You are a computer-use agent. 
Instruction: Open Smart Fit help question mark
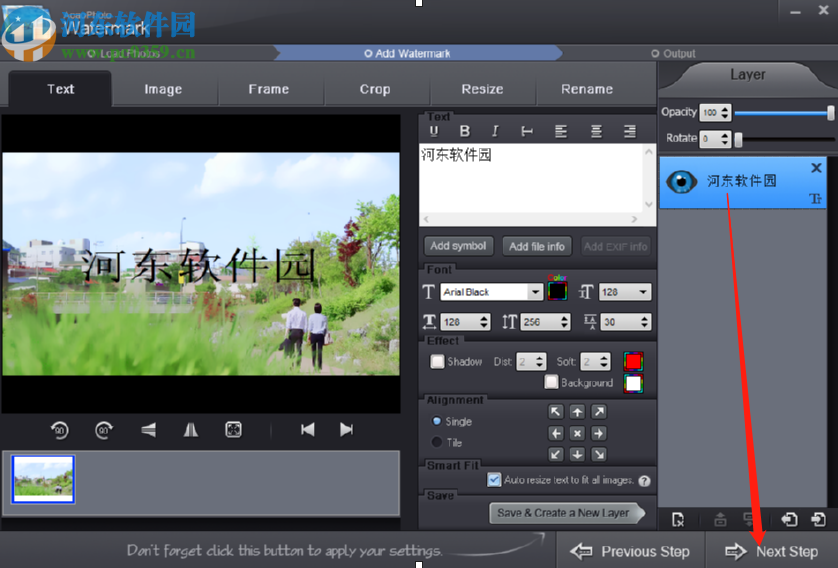(x=644, y=481)
